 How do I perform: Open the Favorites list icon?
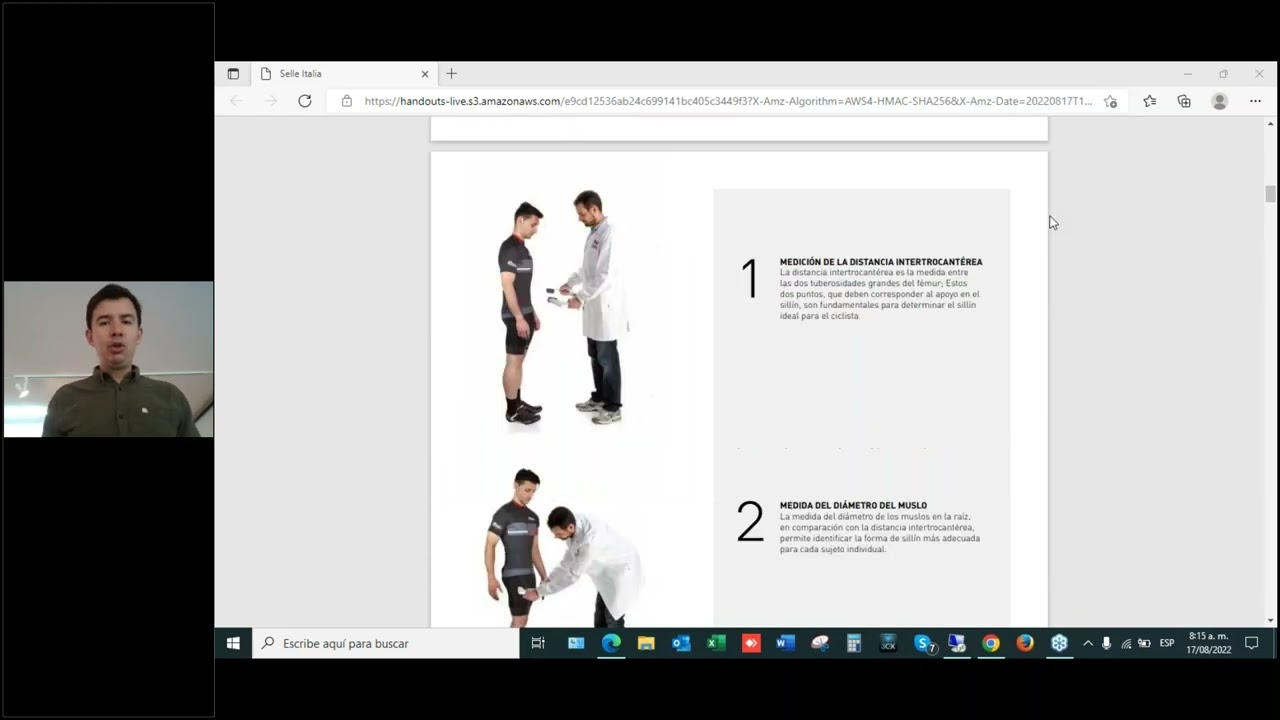point(1150,101)
